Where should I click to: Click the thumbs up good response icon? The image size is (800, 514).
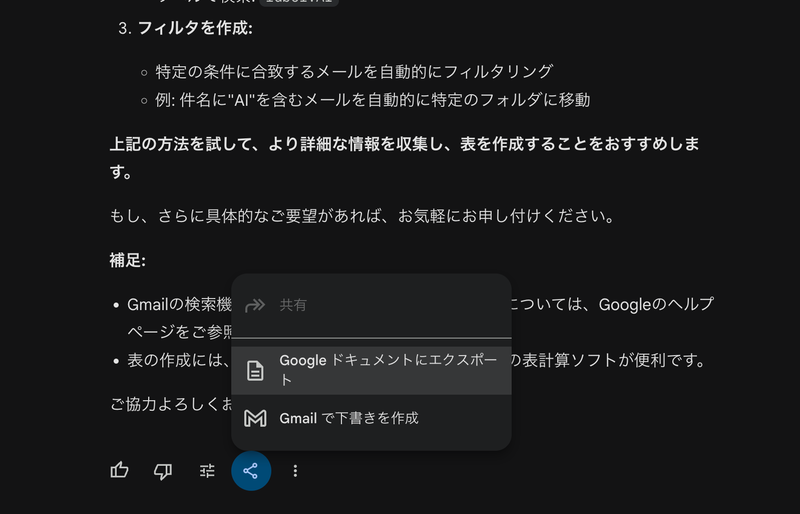(x=120, y=470)
